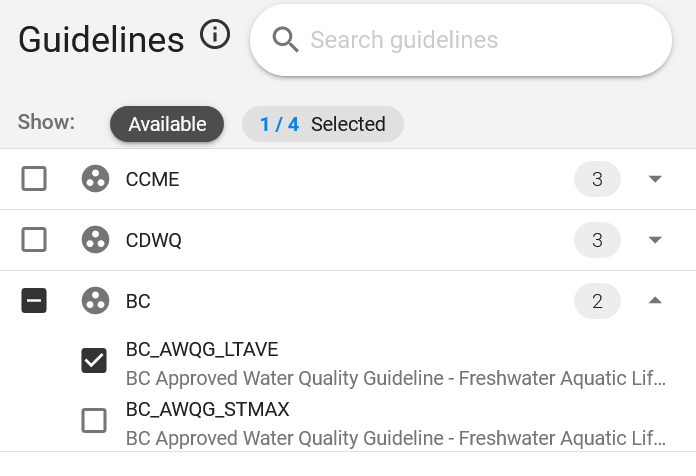Click the BC_AWQG_LTAVE description text
Screen dimensions: 696x476
(396, 379)
